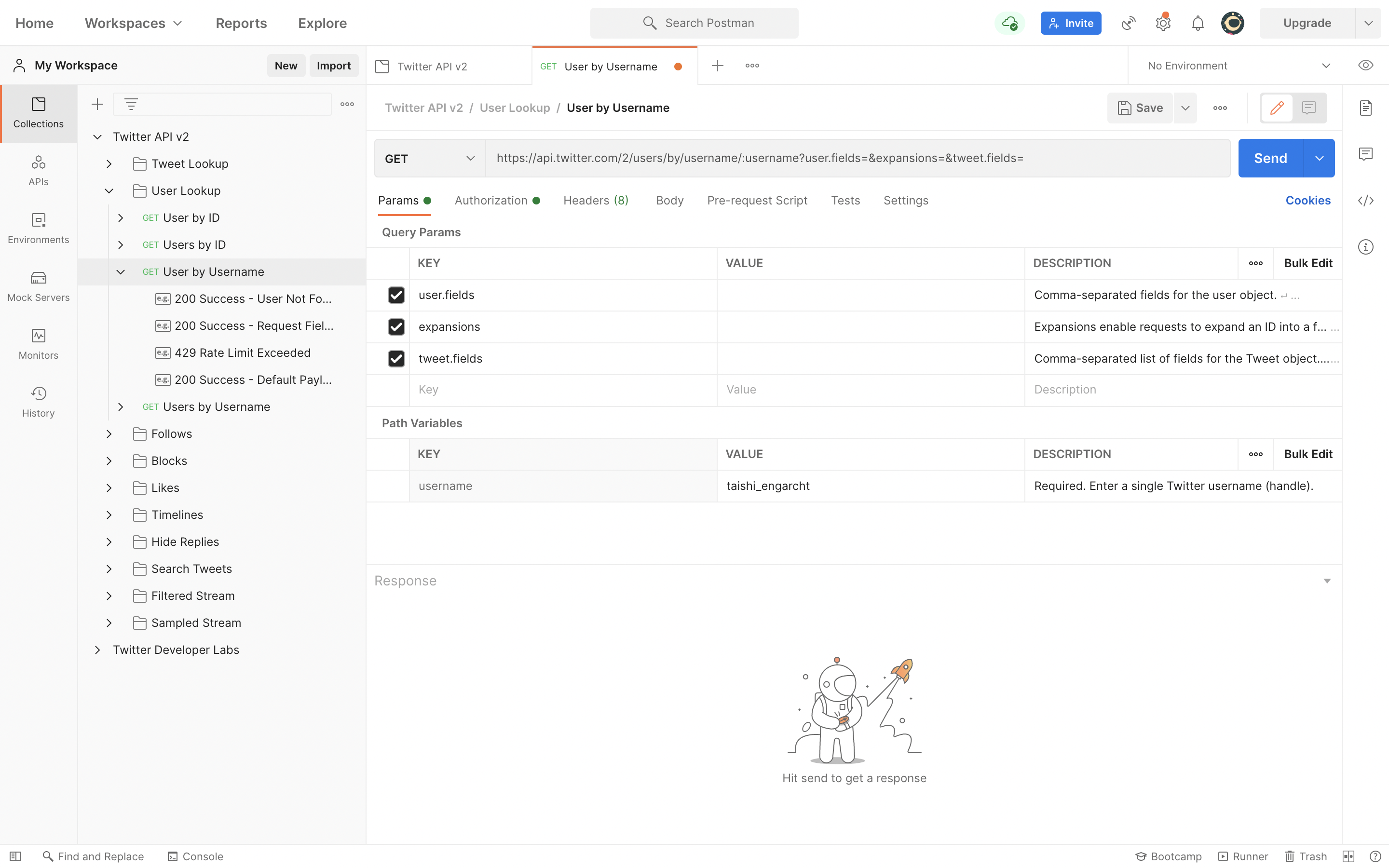Click the Send button
Viewport: 1389px width, 868px height.
click(x=1271, y=158)
